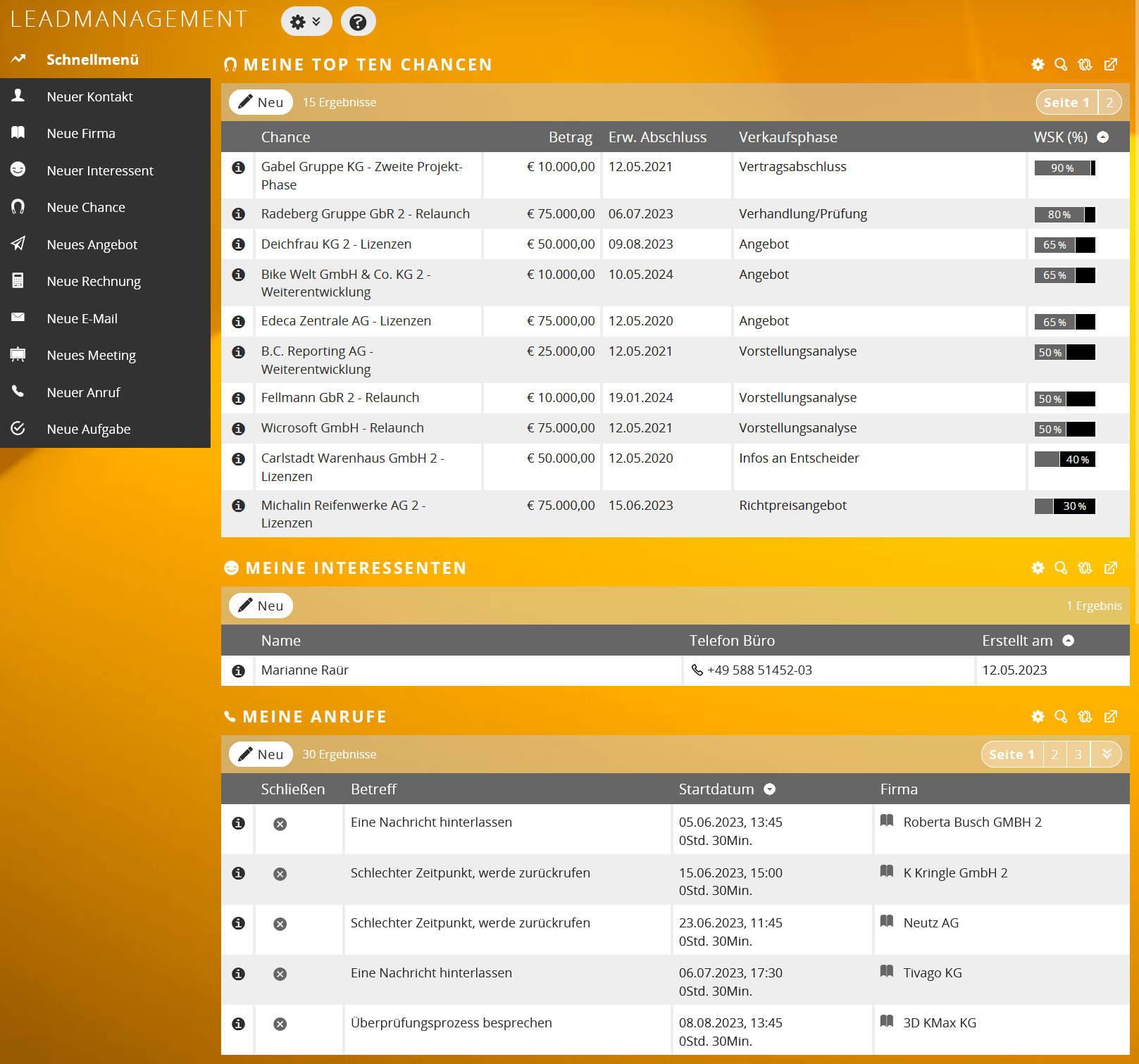1139x1064 pixels.
Task: Open Meine Anrufe in new window
Action: (1111, 717)
